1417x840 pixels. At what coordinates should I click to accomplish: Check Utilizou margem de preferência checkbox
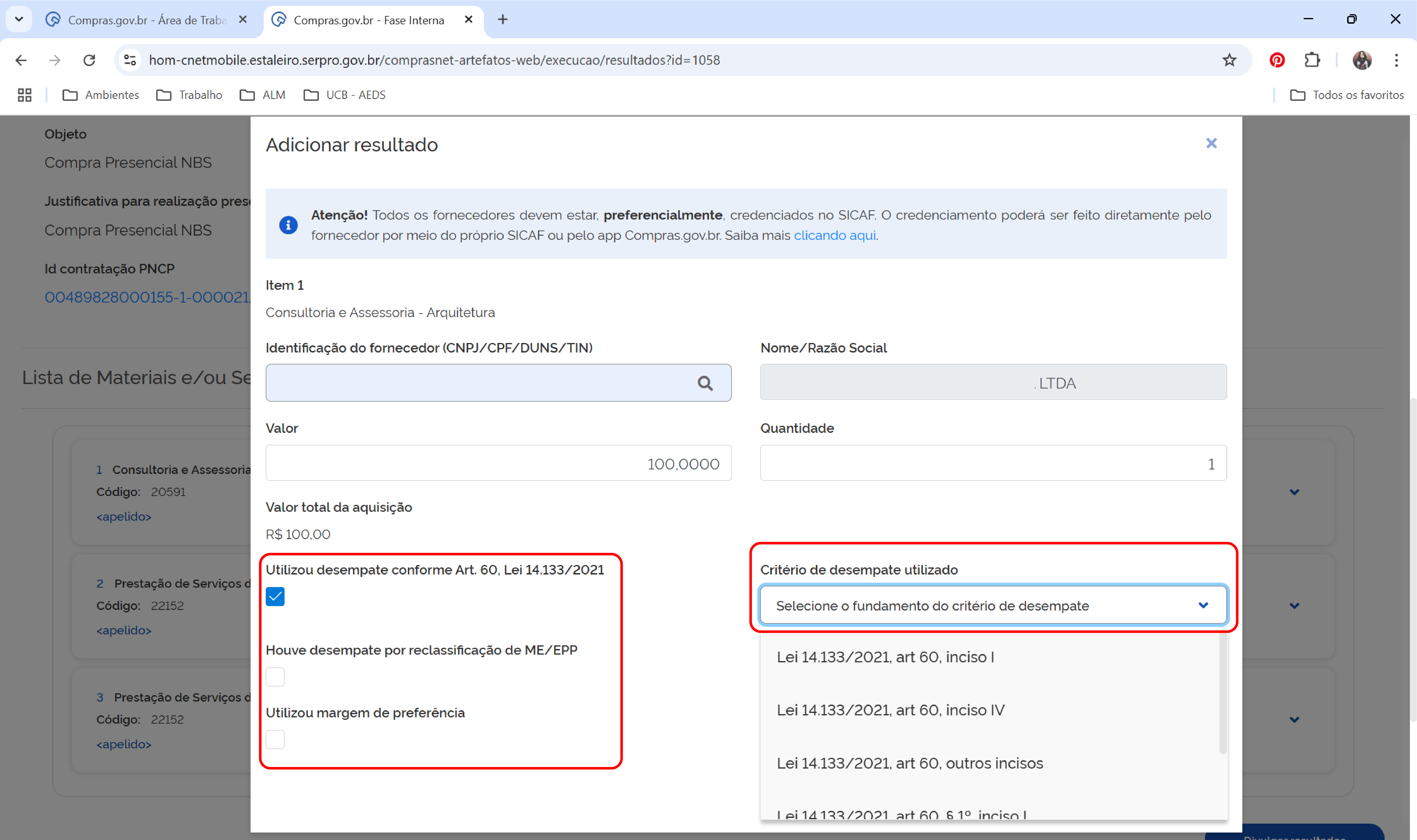click(x=275, y=739)
